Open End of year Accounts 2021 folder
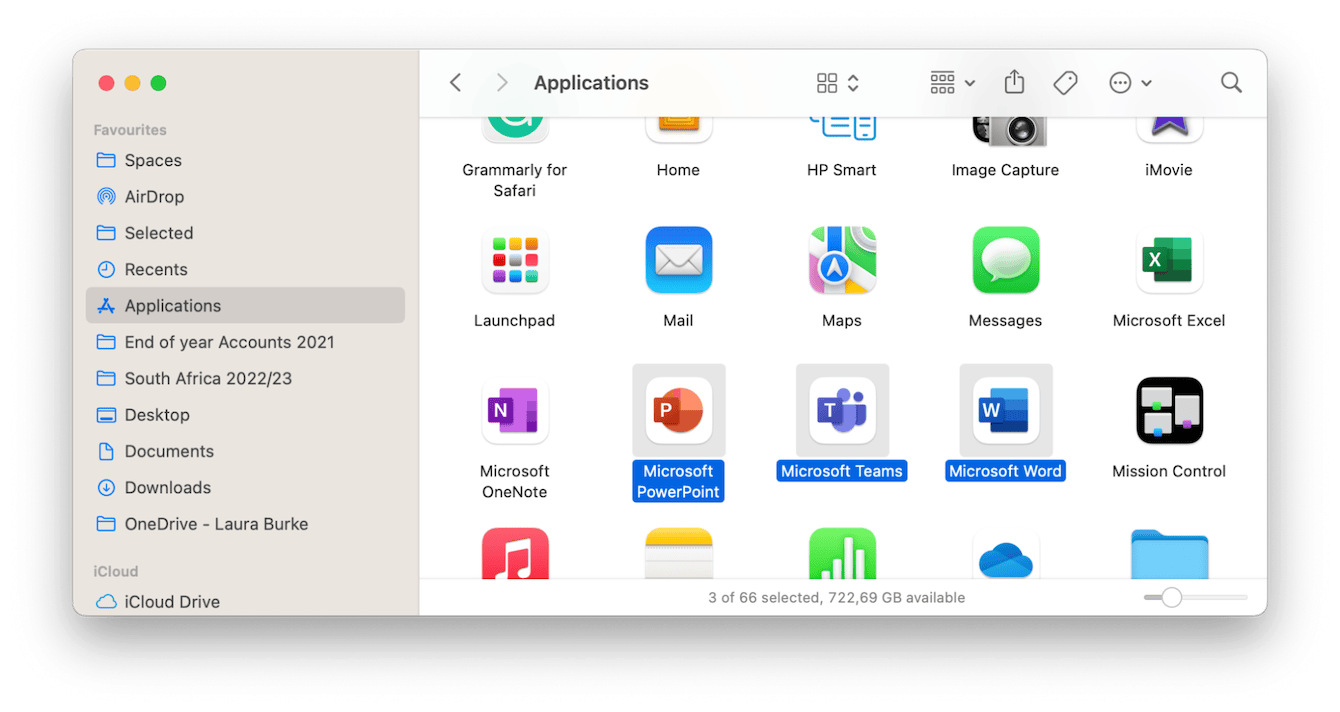This screenshot has width=1340, height=712. click(245, 342)
